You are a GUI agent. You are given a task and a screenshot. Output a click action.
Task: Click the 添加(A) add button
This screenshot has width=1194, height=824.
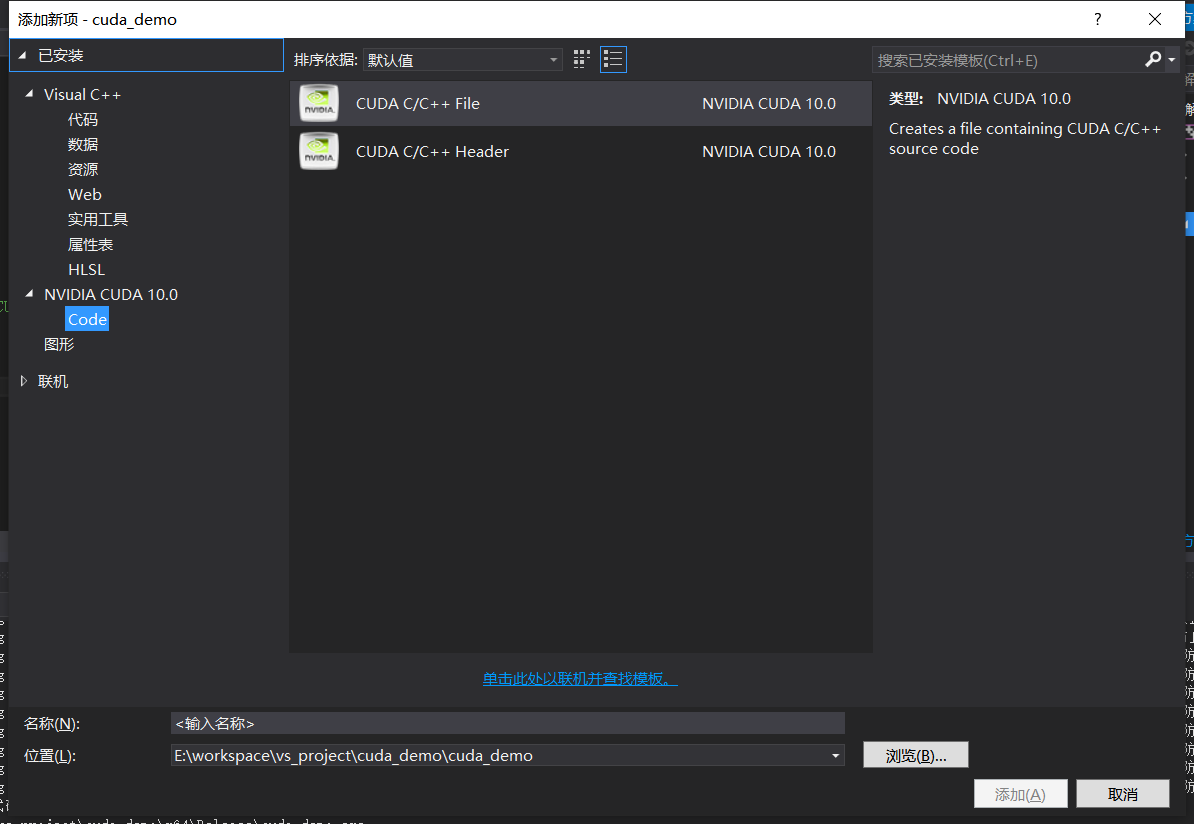click(x=1020, y=794)
